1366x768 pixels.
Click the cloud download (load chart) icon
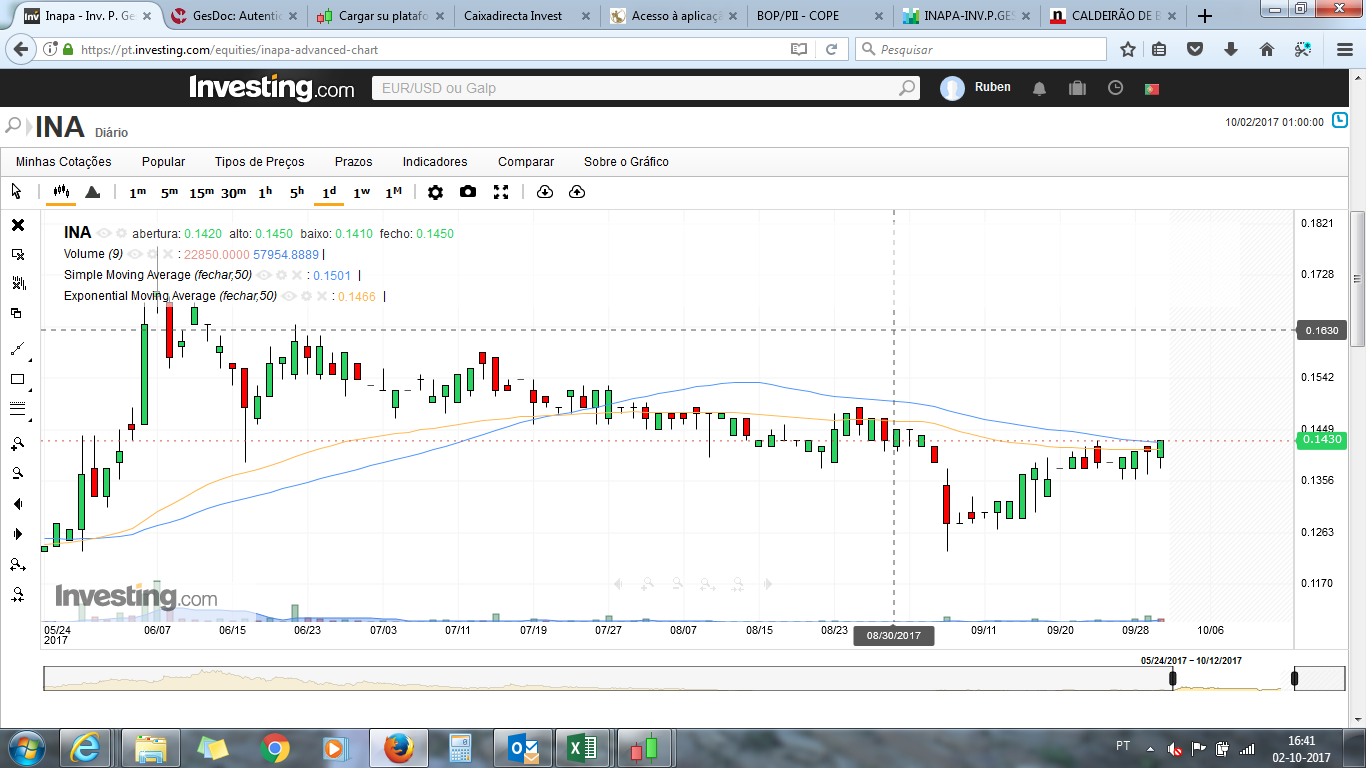(544, 192)
